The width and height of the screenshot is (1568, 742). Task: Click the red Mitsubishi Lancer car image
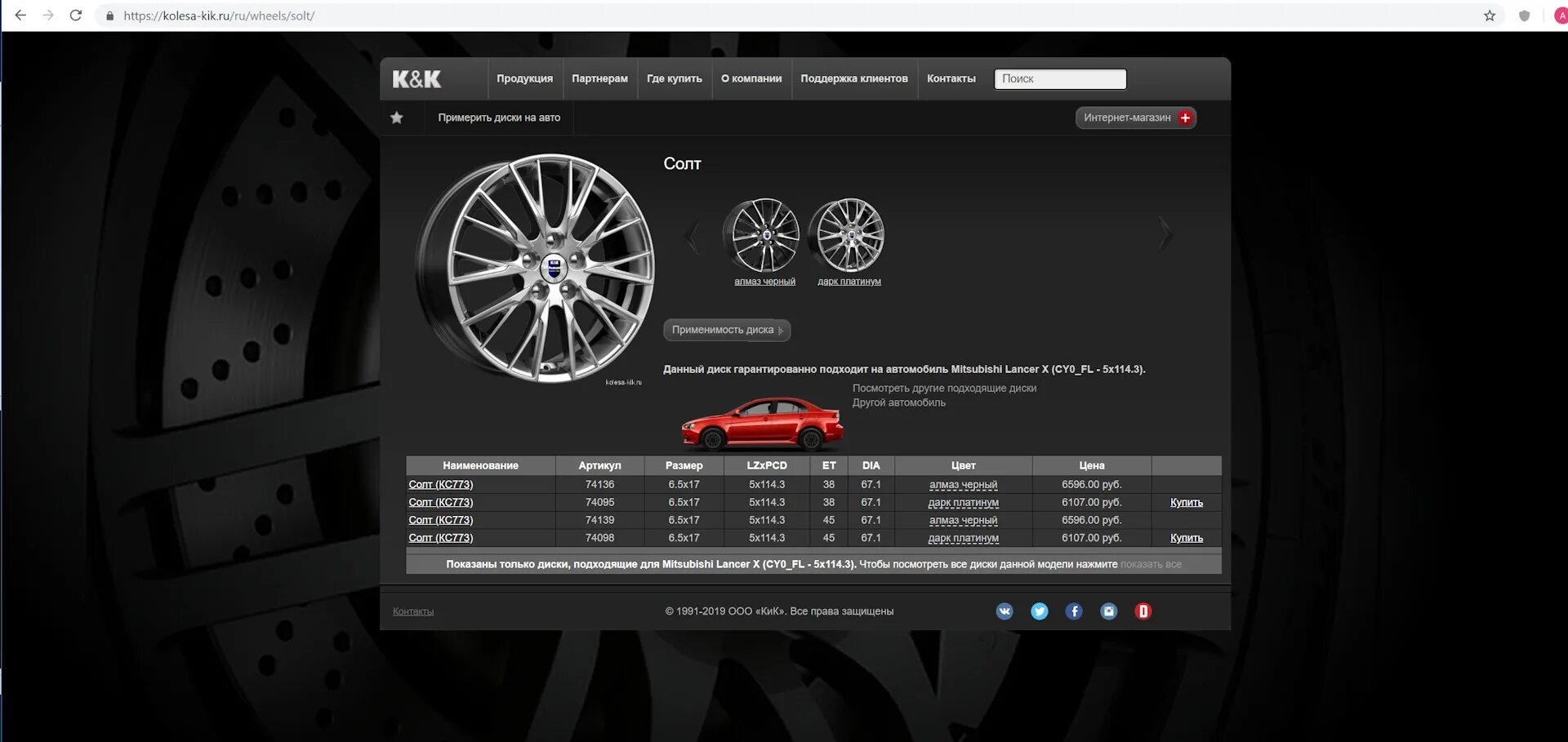click(x=762, y=423)
